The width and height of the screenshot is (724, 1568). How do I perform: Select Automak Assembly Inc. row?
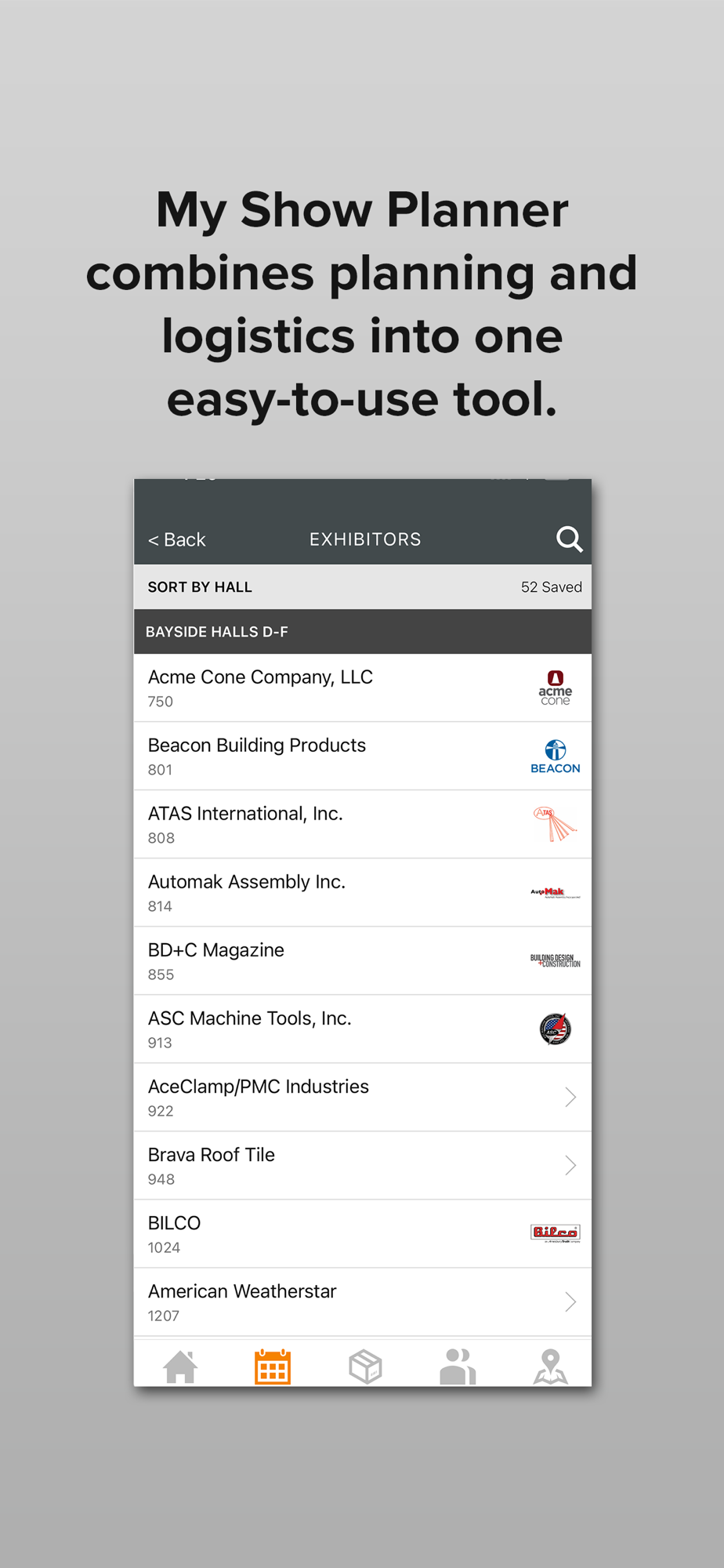click(363, 892)
